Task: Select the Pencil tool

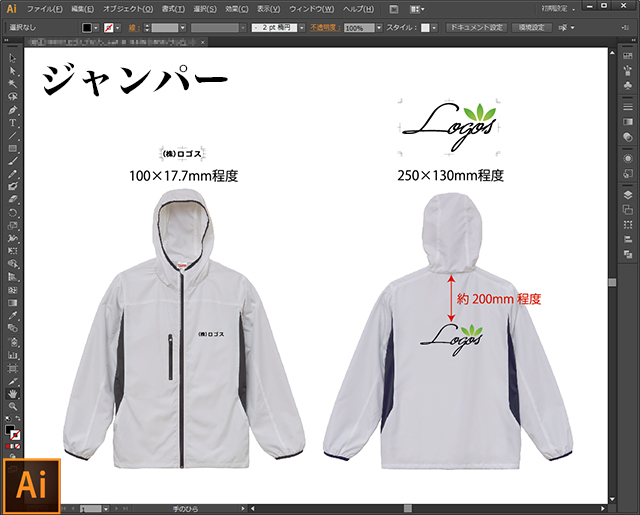Action: (13, 174)
